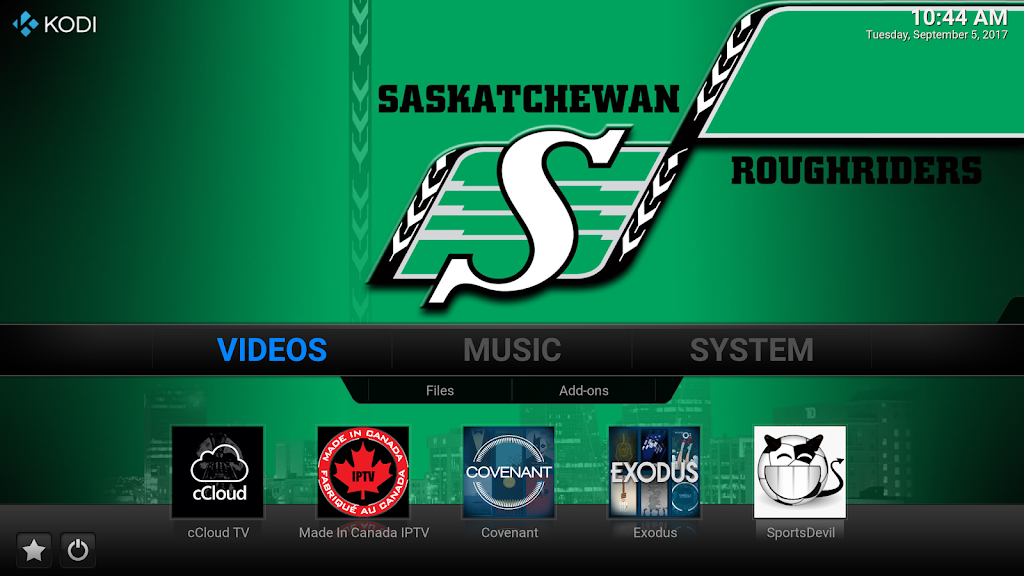Open Favourites star button
This screenshot has height=576, width=1024.
pyautogui.click(x=34, y=551)
